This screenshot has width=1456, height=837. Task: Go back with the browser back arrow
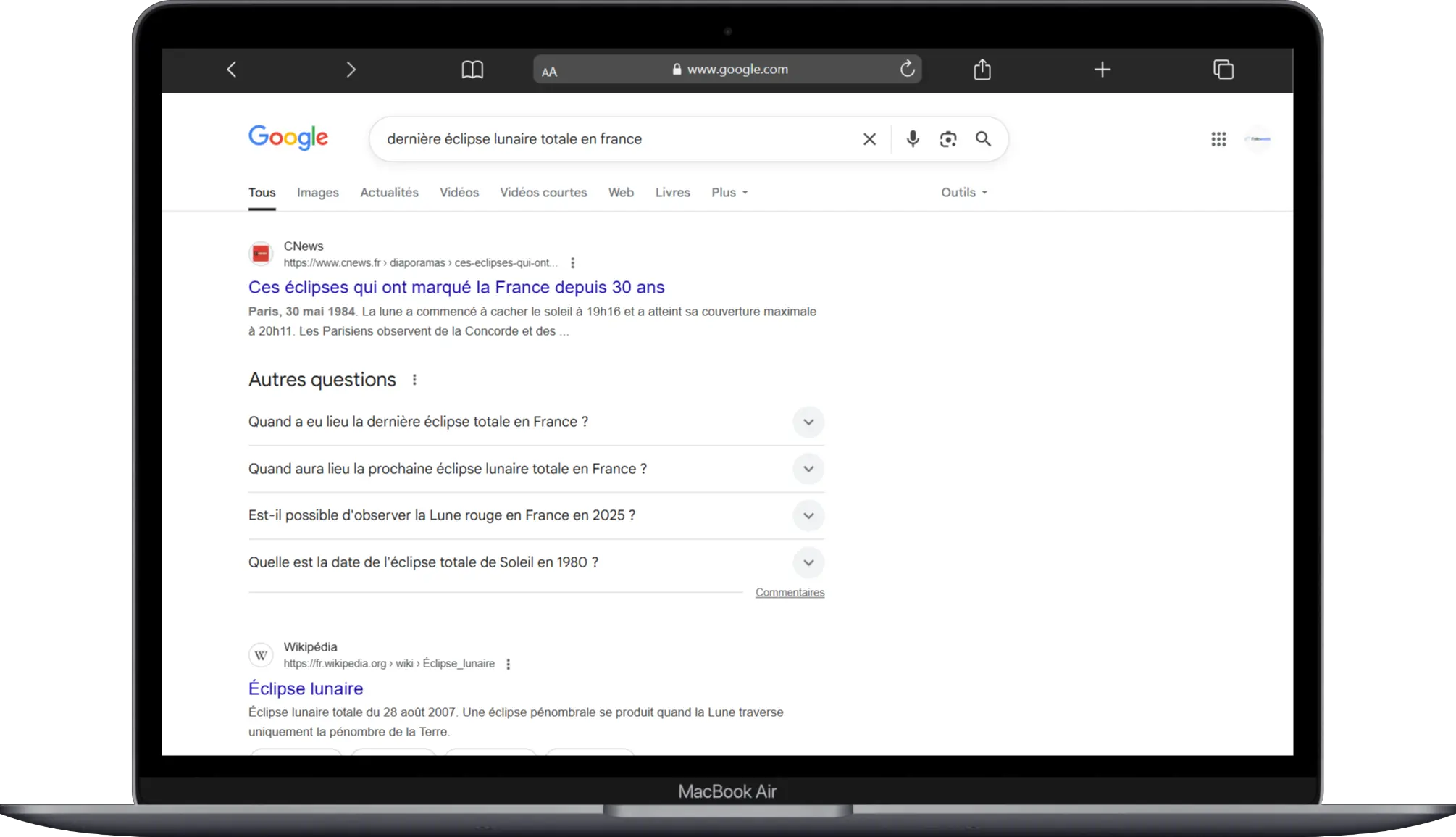pos(232,70)
